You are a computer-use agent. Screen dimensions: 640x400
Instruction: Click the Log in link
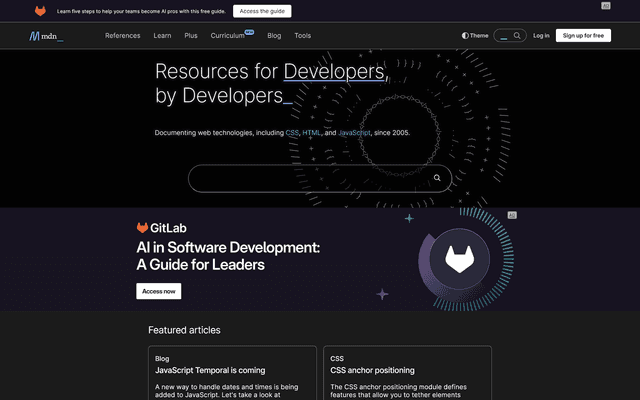pos(541,36)
